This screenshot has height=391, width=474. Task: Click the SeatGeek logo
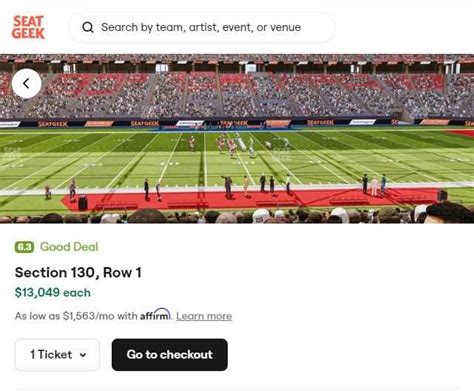point(28,27)
